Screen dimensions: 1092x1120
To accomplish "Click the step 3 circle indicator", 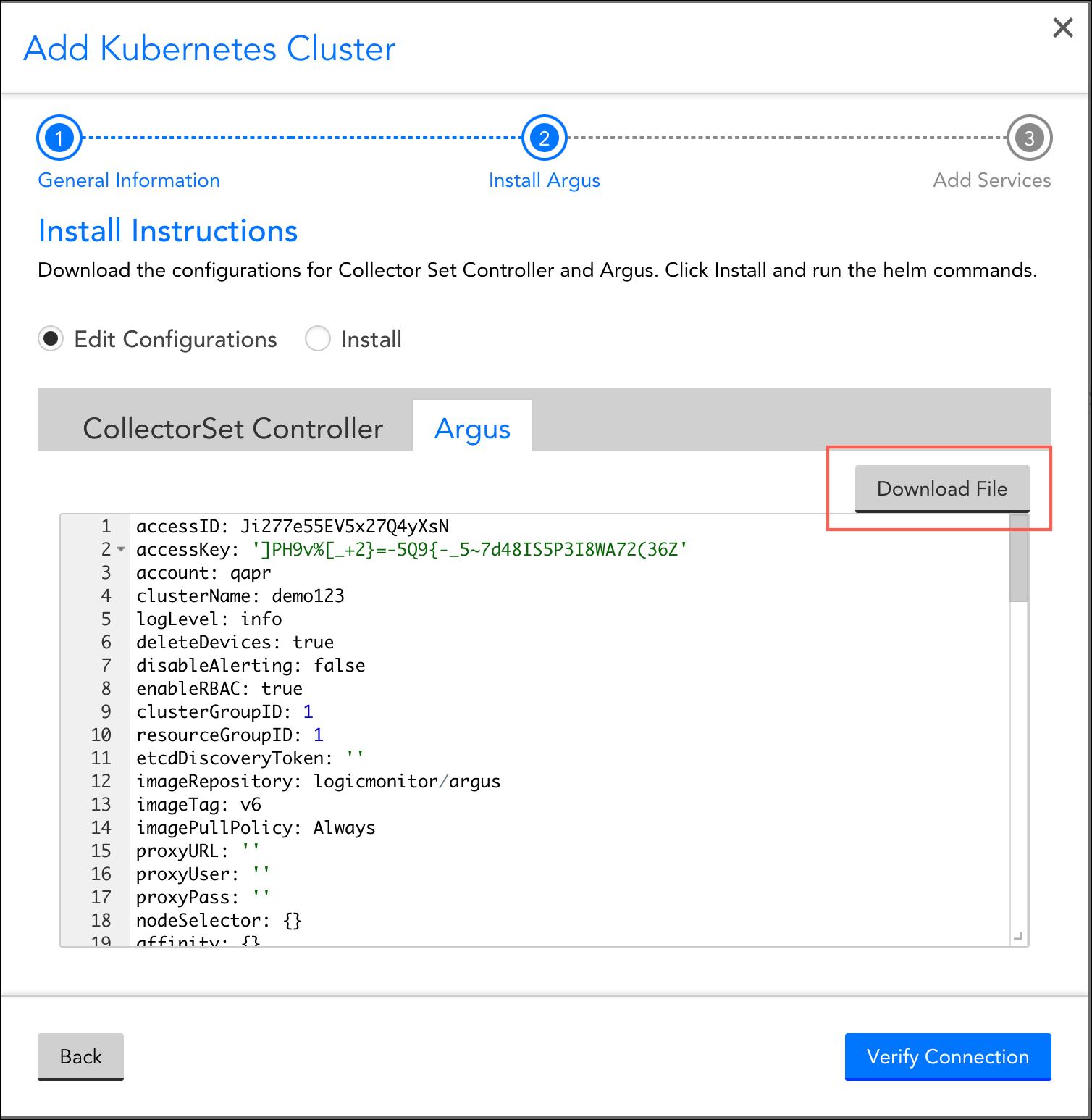I will coord(1030,137).
